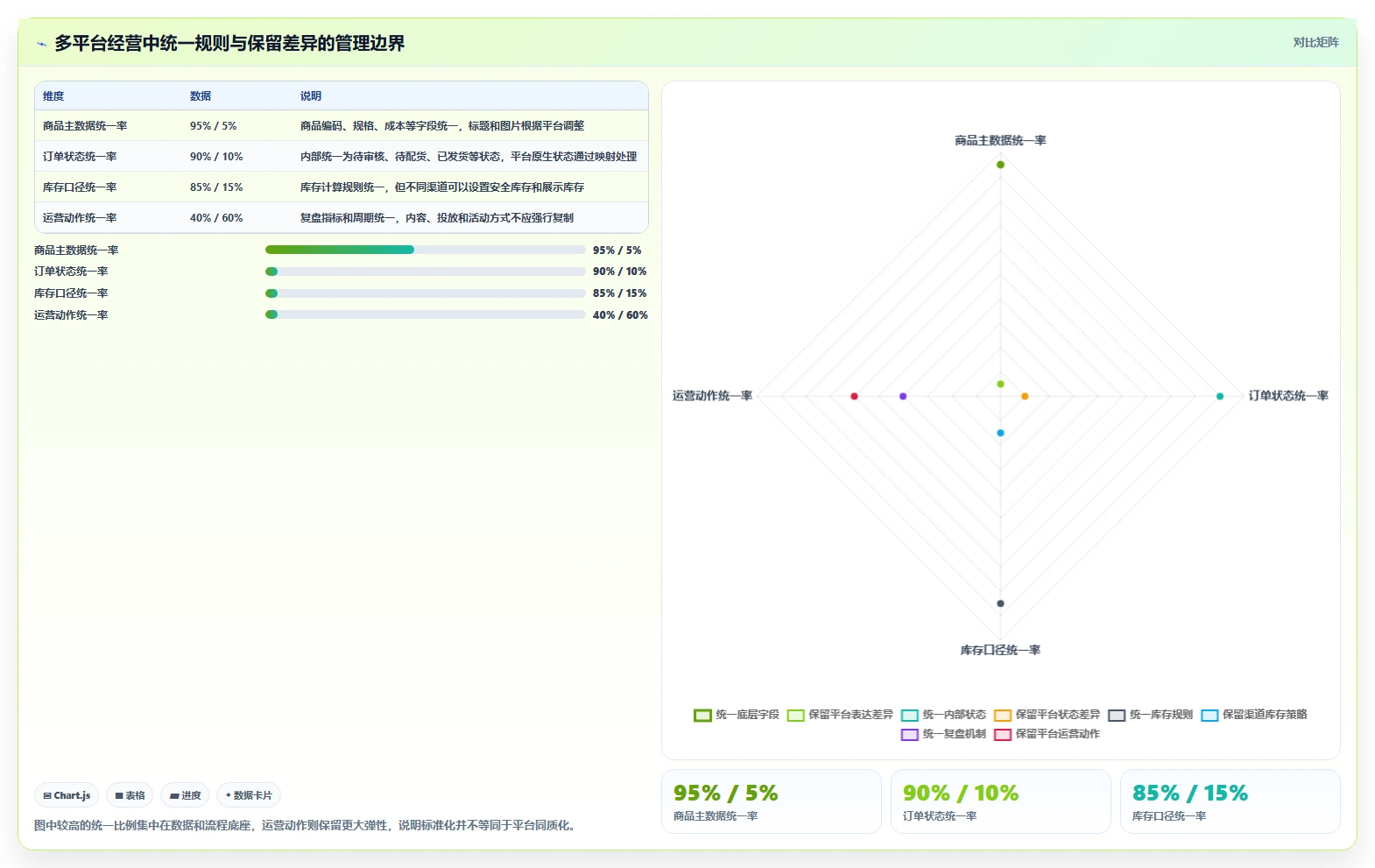Image resolution: width=1375 pixels, height=868 pixels.
Task: Toggle the 保留平台运营动作 legend item
Action: point(1047,734)
